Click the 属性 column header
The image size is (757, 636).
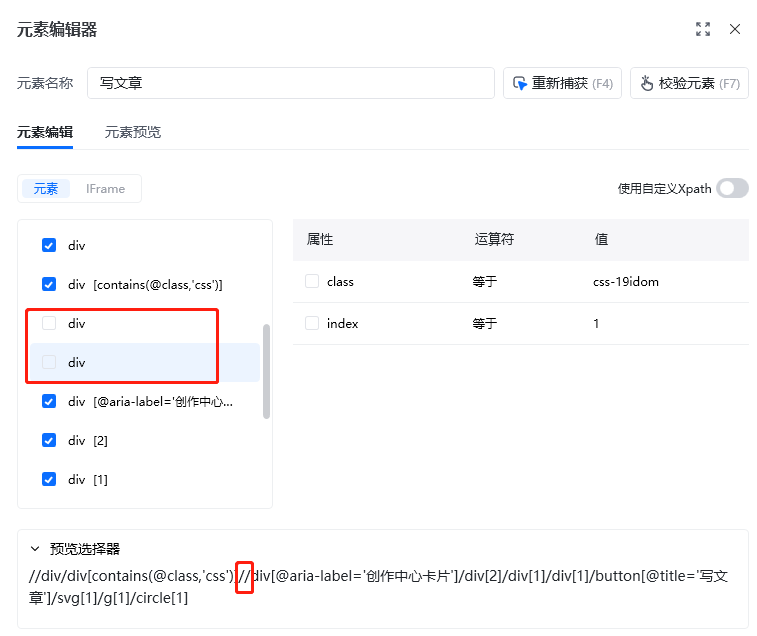pos(320,239)
